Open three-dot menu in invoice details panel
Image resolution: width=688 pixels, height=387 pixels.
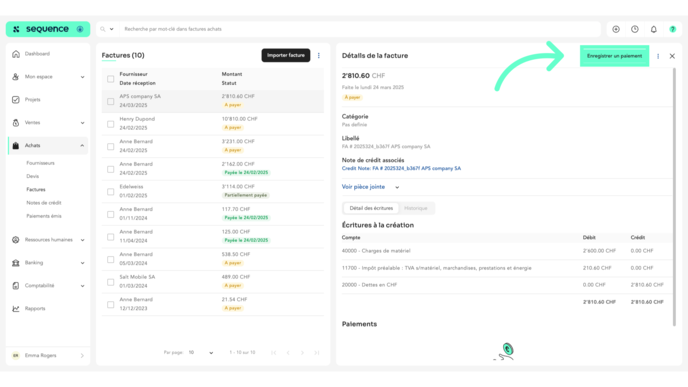click(x=658, y=56)
